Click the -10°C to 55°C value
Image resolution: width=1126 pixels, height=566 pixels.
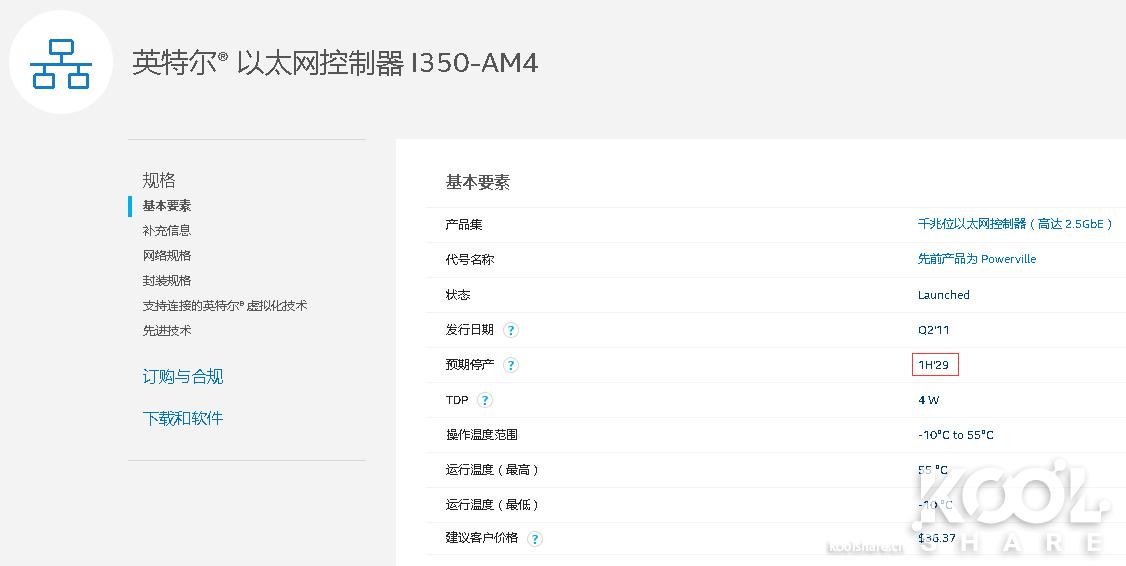(956, 435)
